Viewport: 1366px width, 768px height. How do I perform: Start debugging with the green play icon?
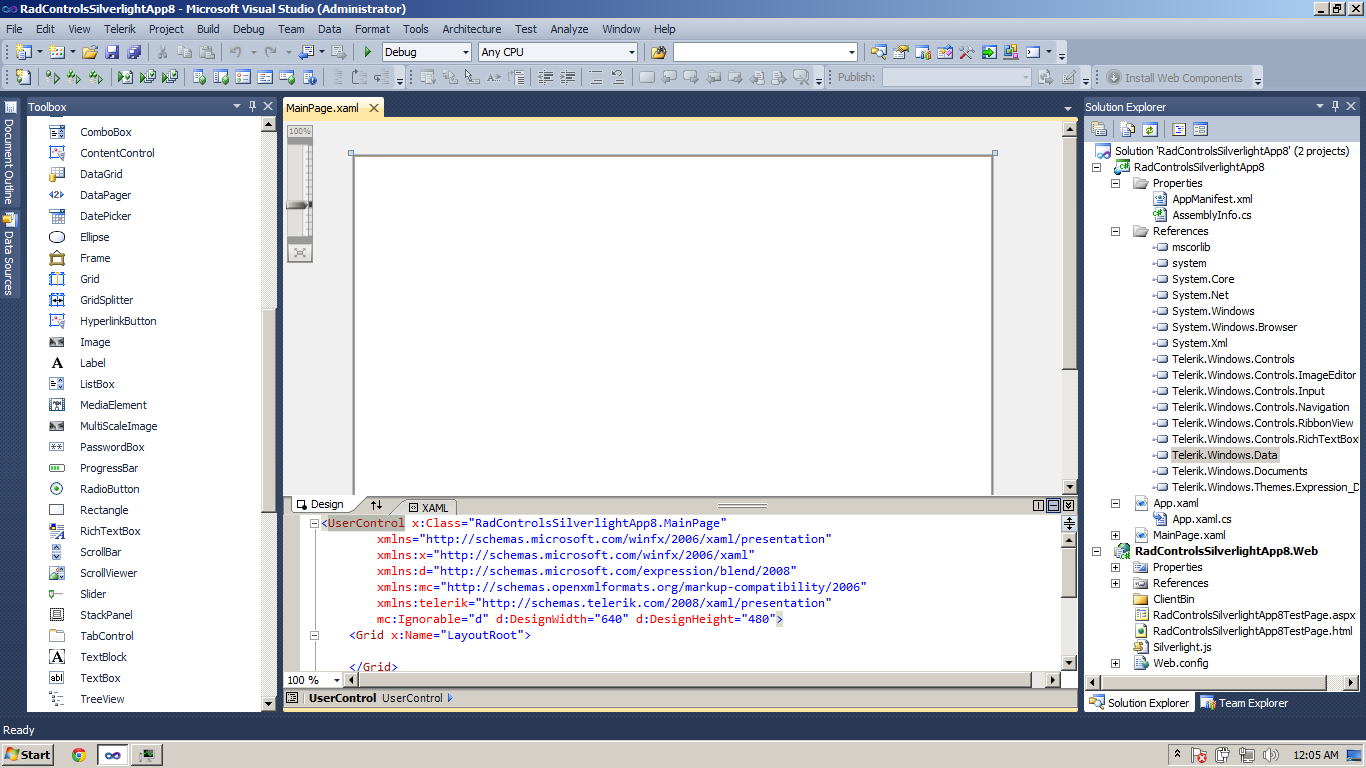368,52
